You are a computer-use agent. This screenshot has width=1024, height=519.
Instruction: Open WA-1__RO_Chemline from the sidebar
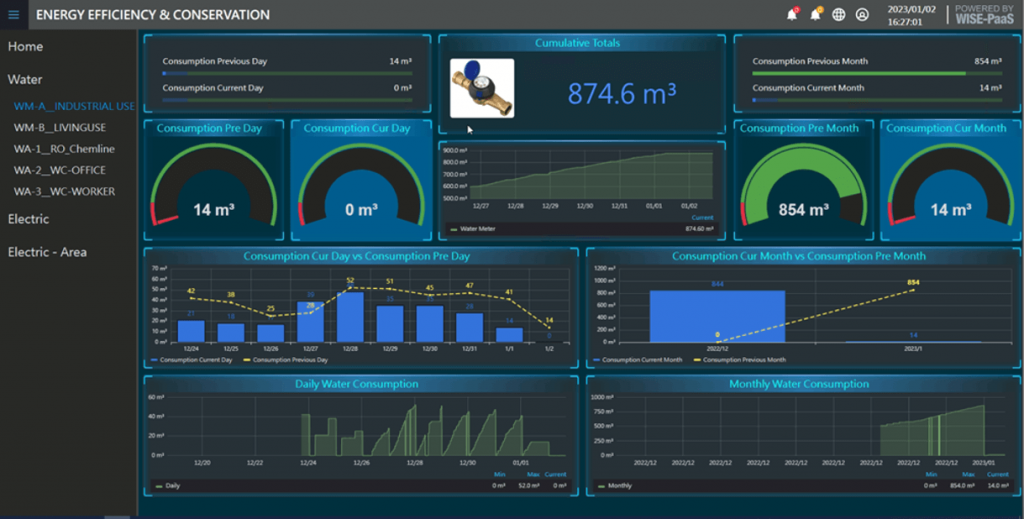point(64,149)
